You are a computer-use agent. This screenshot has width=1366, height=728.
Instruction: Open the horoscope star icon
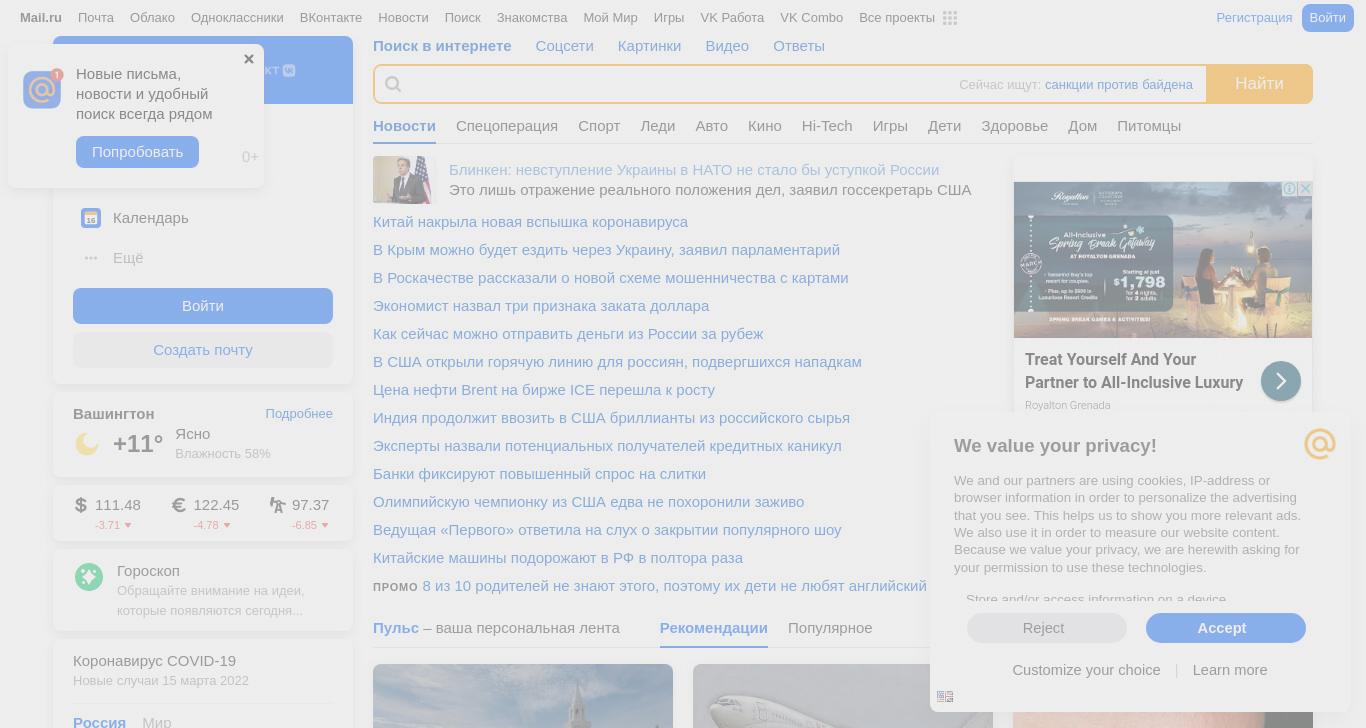point(89,577)
